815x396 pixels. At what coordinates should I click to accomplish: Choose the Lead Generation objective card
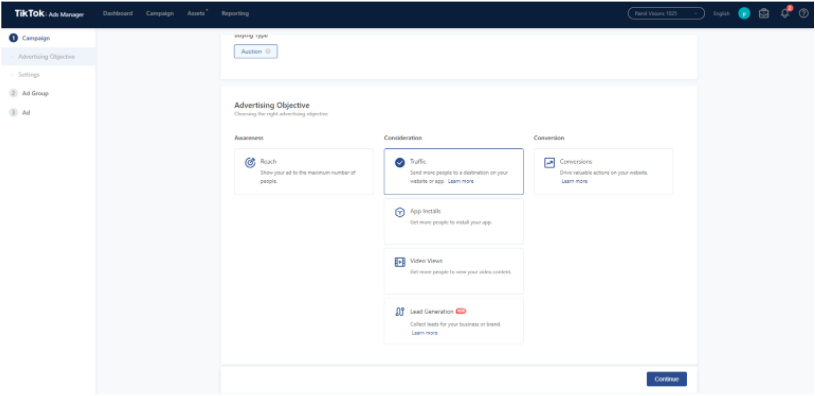tap(453, 321)
